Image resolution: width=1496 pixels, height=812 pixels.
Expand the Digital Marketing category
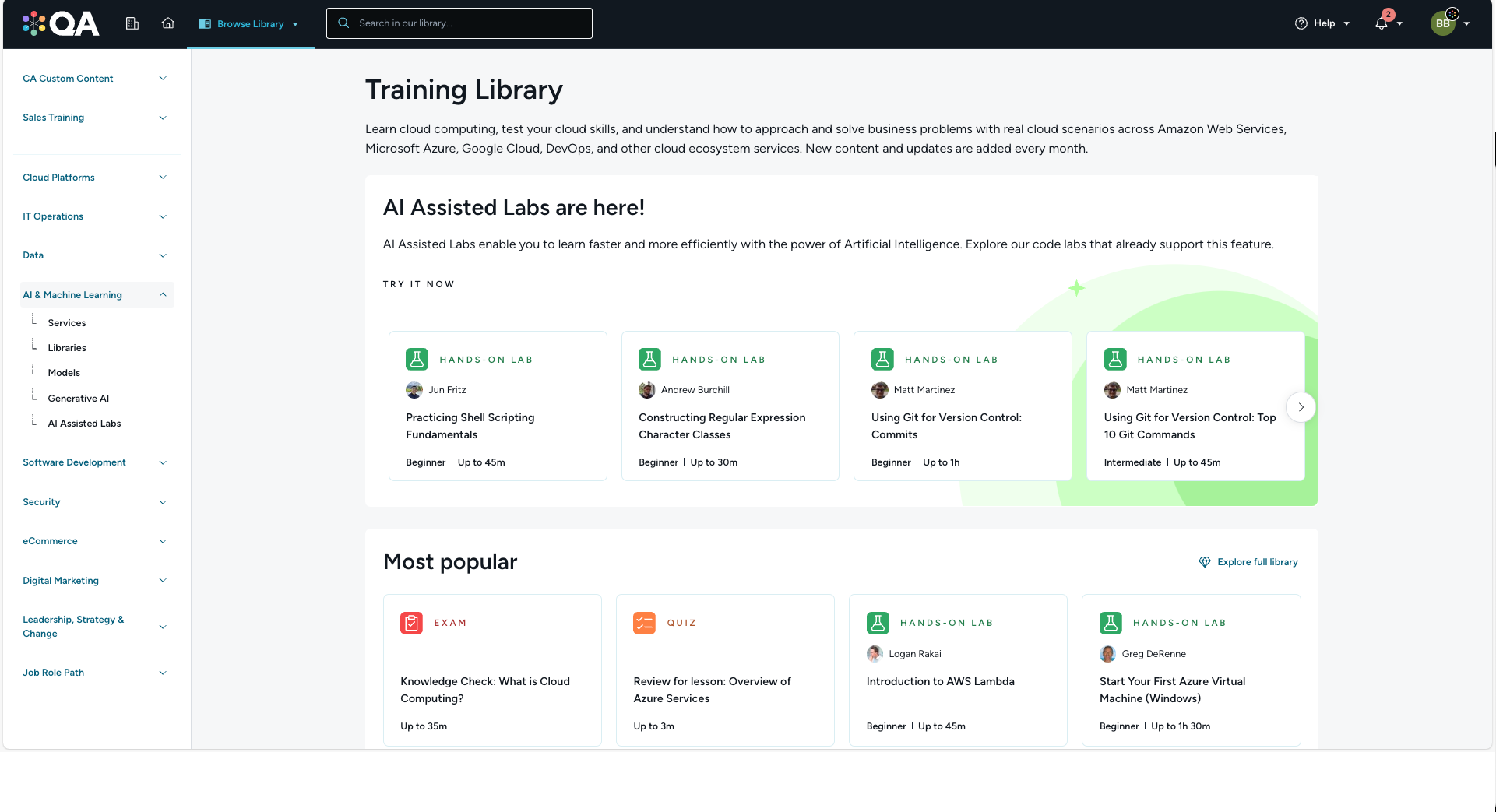(95, 581)
